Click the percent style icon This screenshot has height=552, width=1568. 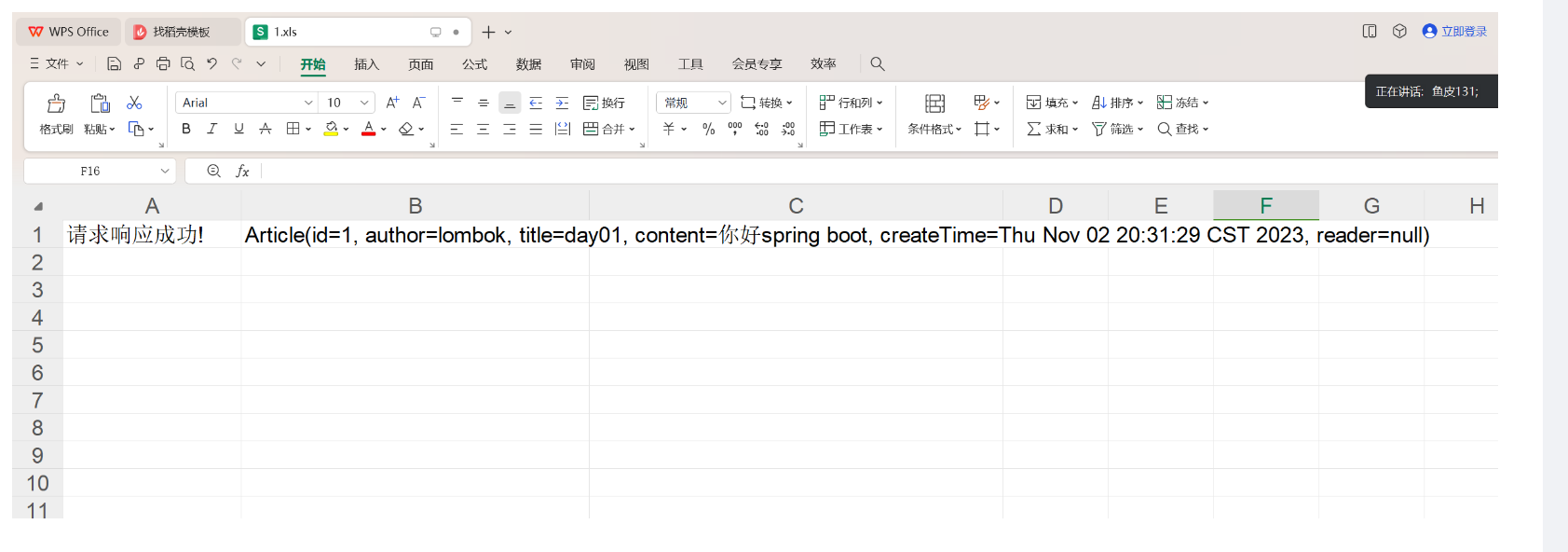click(708, 129)
